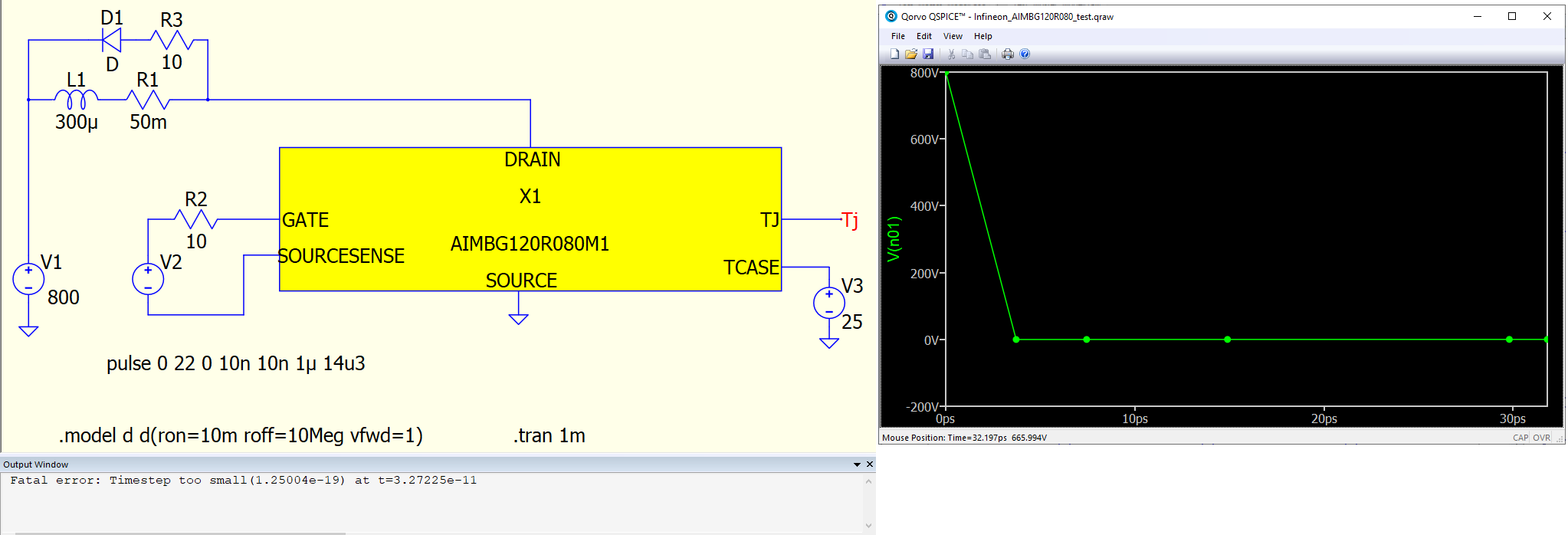Maximize the QSPICE waveform window
The width and height of the screenshot is (1568, 535).
[1512, 16]
